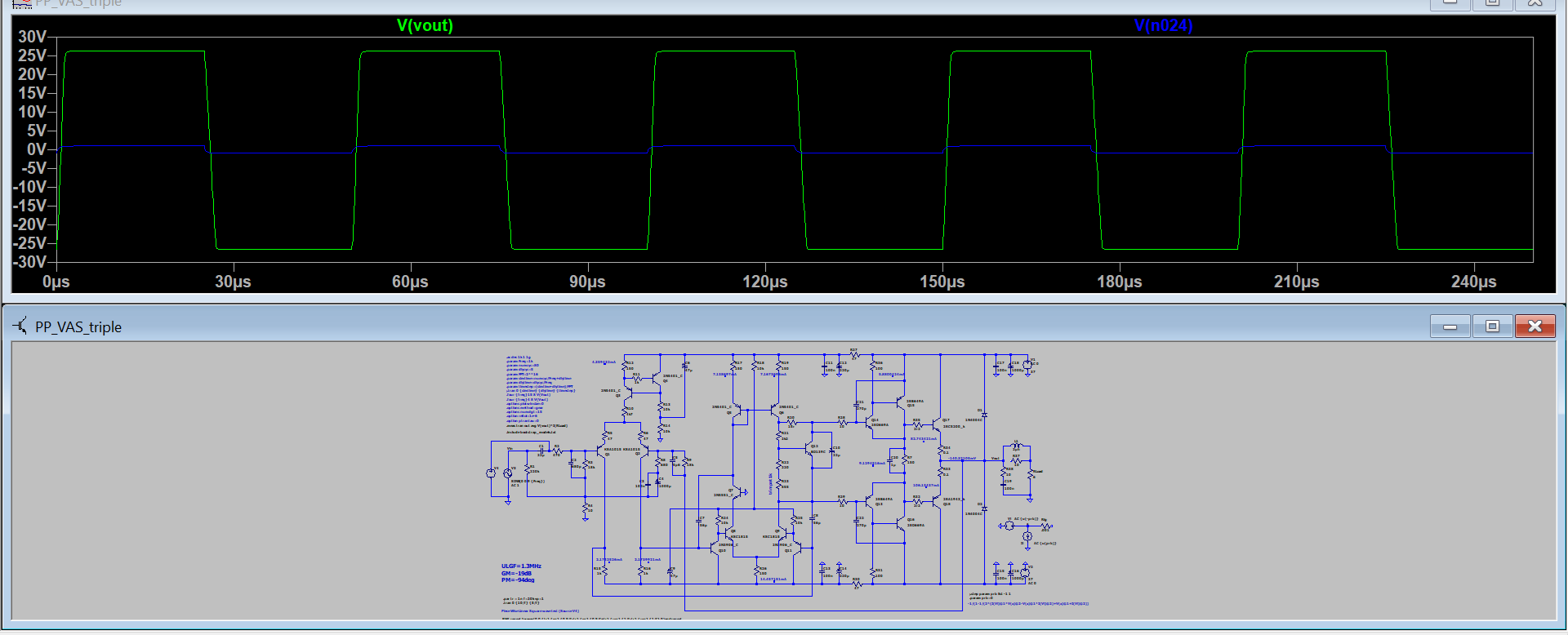Select transistor Q14 2SD669A in the schematic
The height and width of the screenshot is (635, 1568).
(x=869, y=422)
